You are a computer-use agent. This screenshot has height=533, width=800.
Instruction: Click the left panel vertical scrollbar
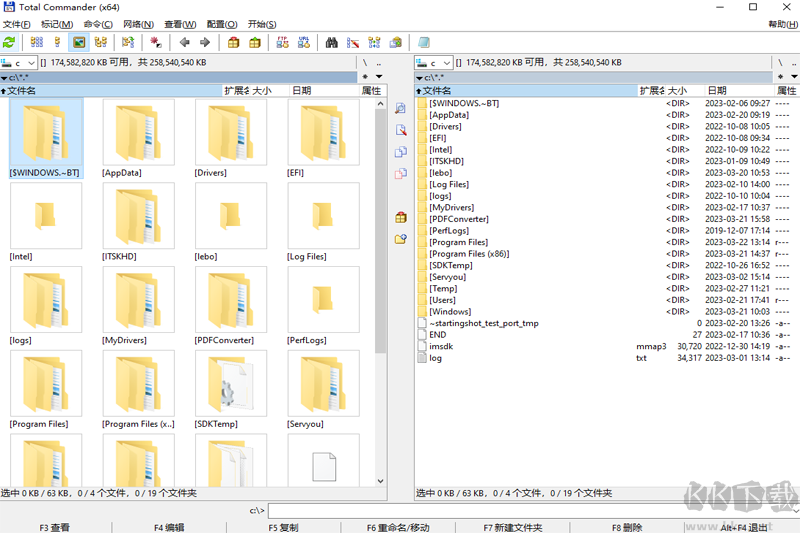[380, 300]
